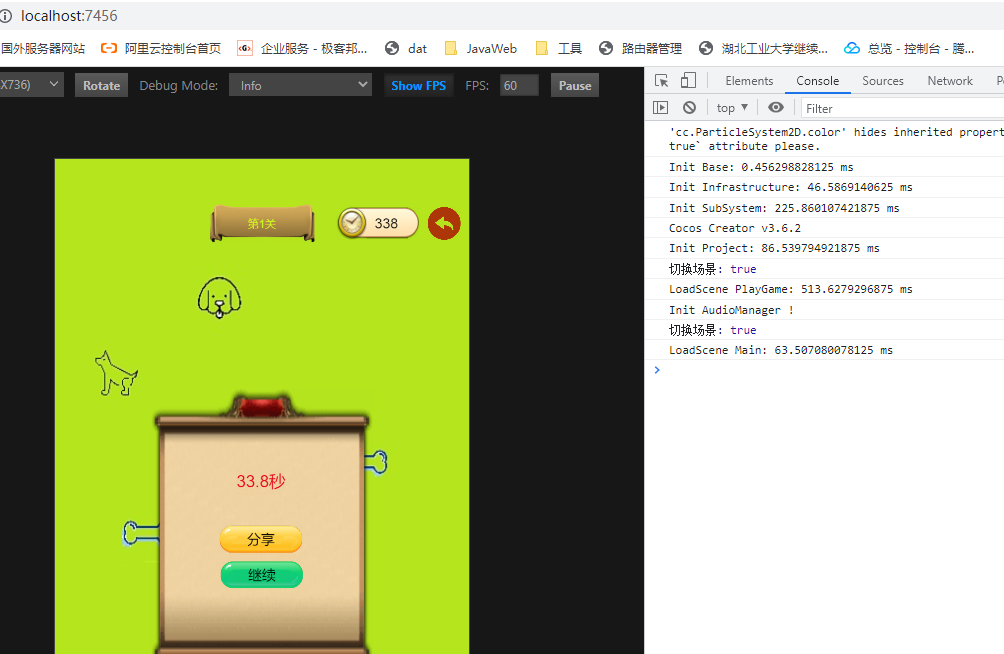Open live expression eye icon
The height and width of the screenshot is (654, 1004).
(775, 108)
